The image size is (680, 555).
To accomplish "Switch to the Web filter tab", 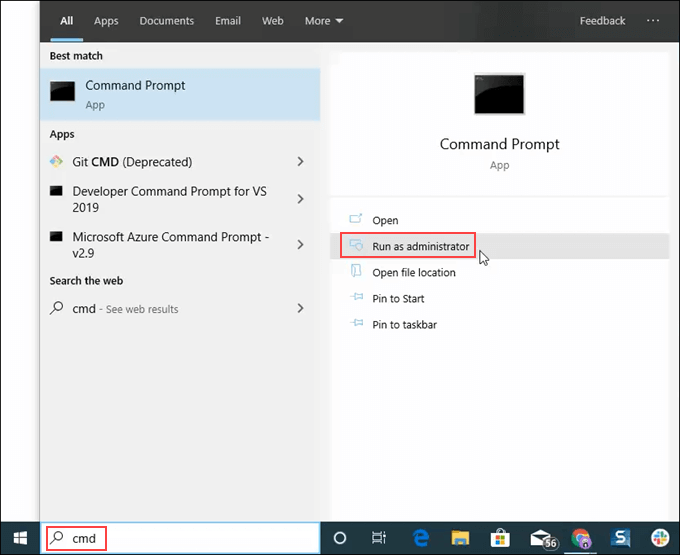I will (x=272, y=21).
